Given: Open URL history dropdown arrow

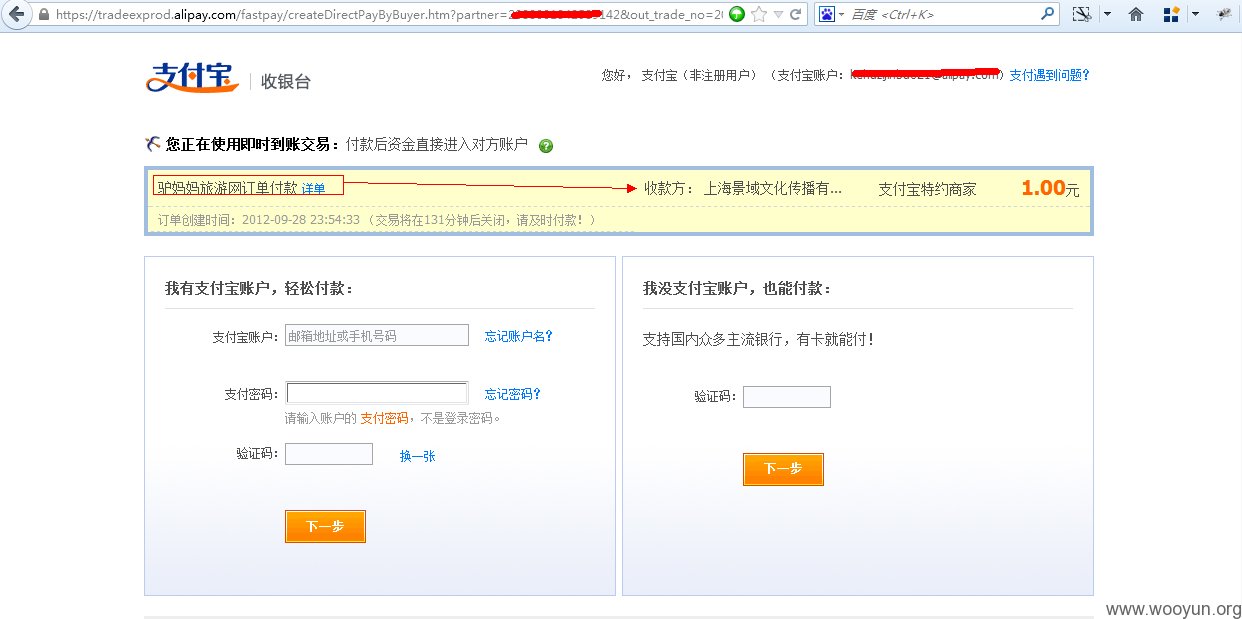Looking at the screenshot, I should click(777, 15).
